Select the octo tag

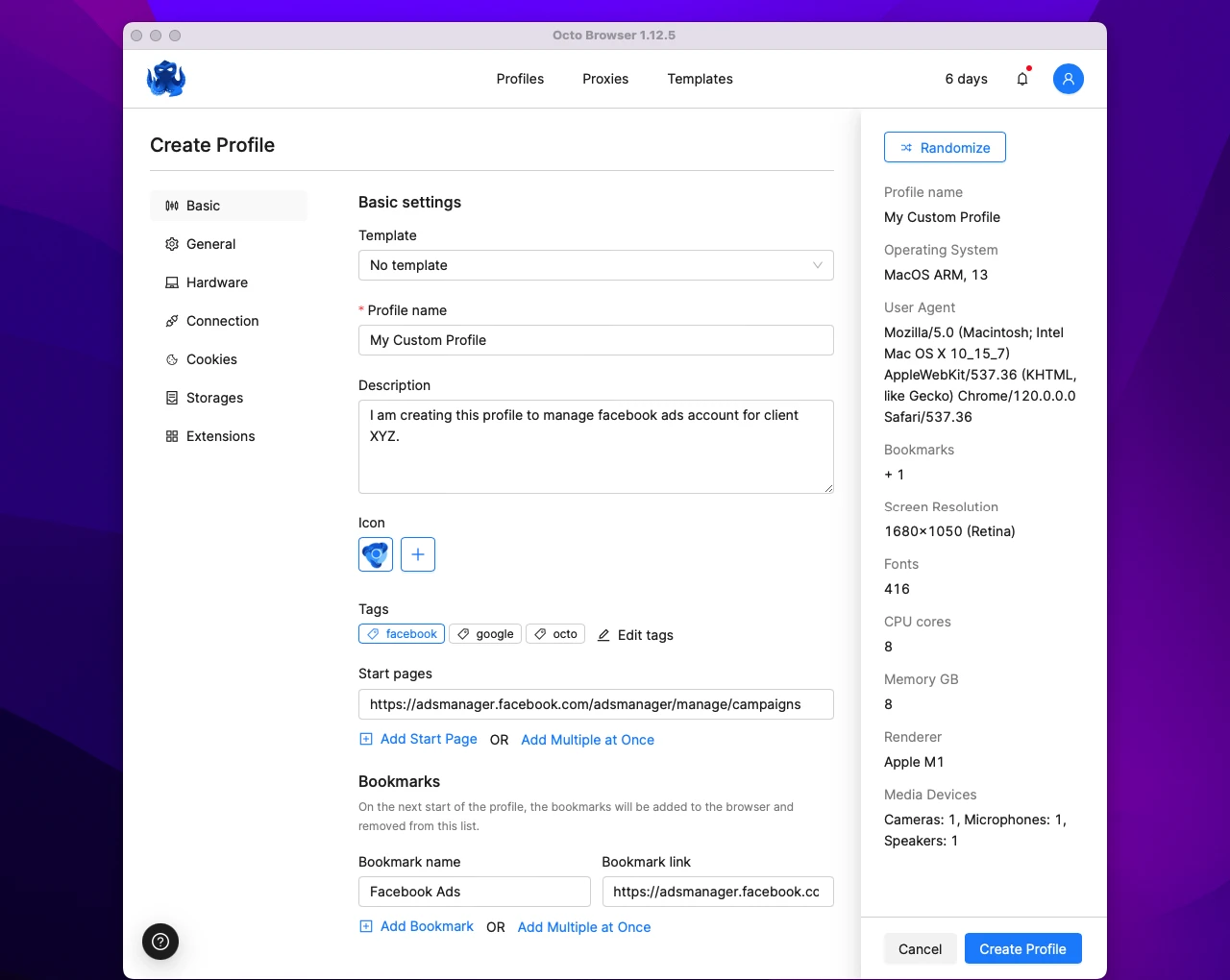[554, 633]
